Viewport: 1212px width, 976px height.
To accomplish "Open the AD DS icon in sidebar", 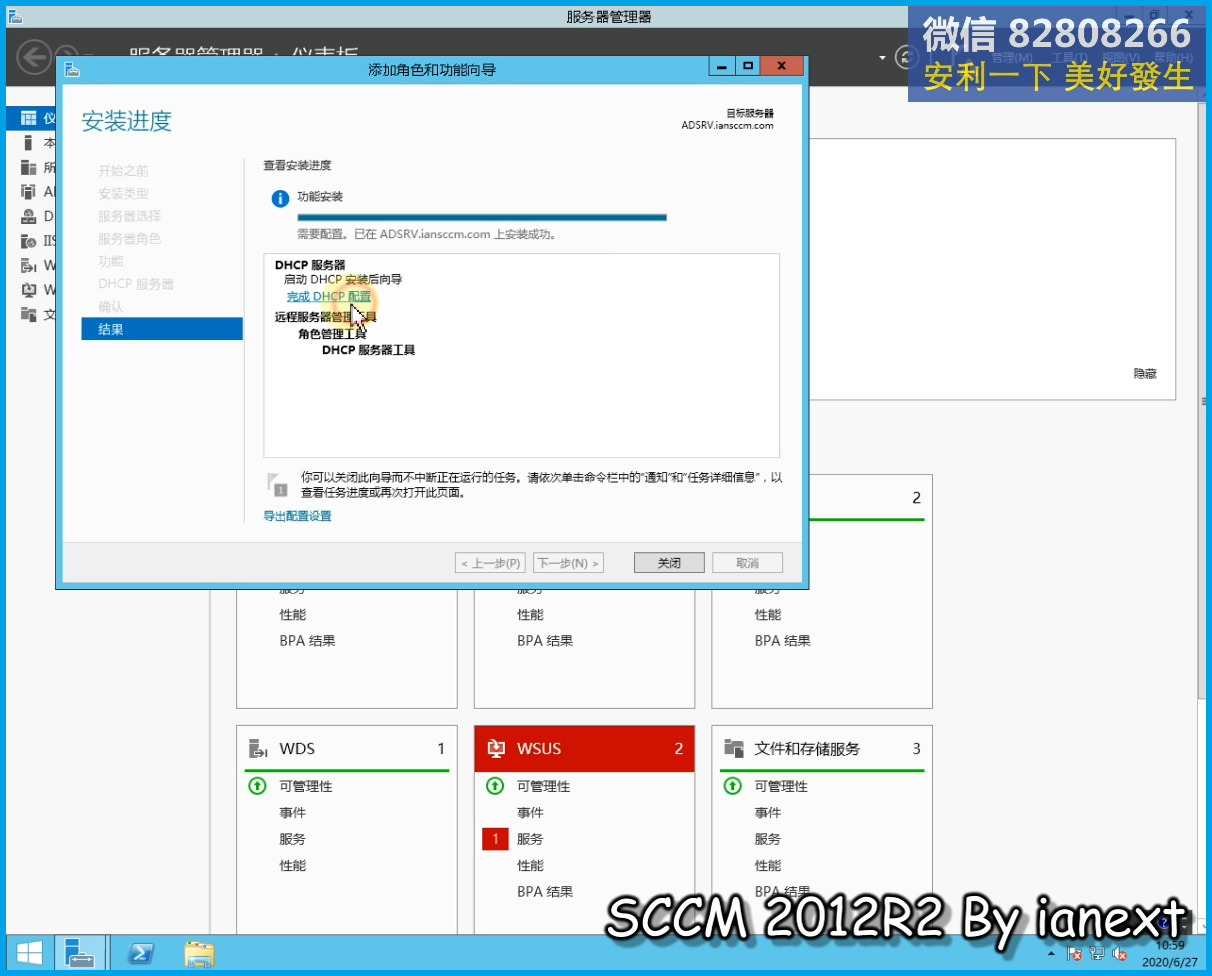I will click(x=28, y=192).
